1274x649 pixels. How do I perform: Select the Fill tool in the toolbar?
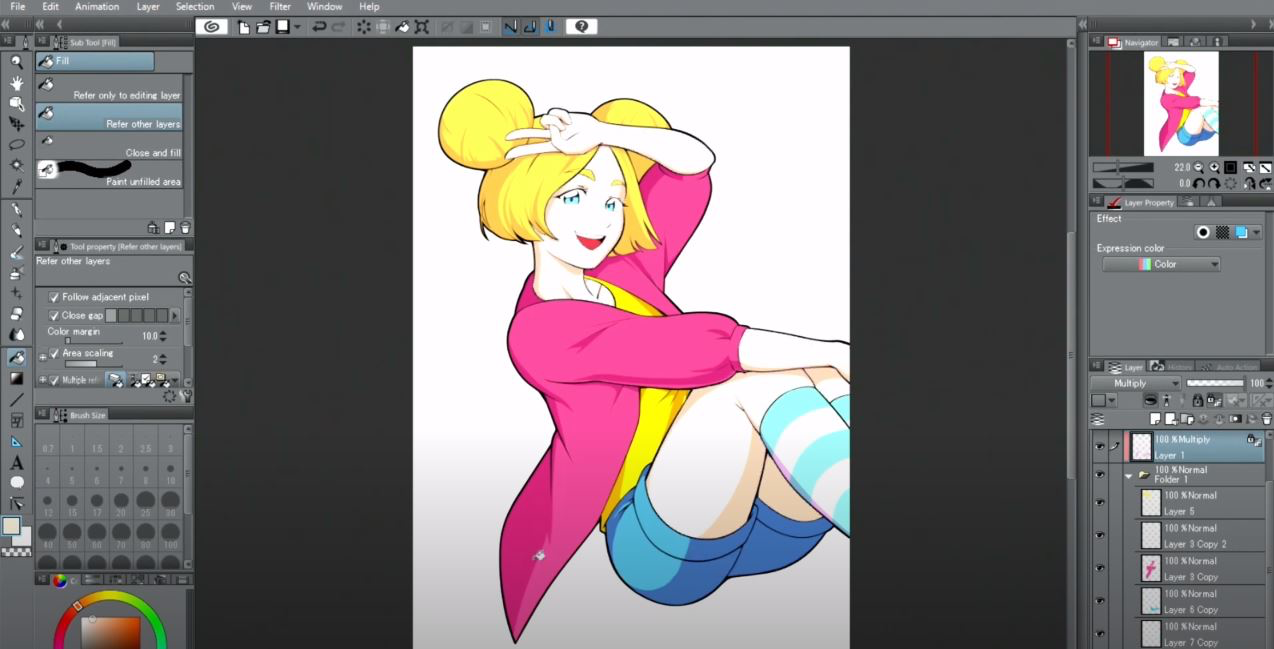16,356
